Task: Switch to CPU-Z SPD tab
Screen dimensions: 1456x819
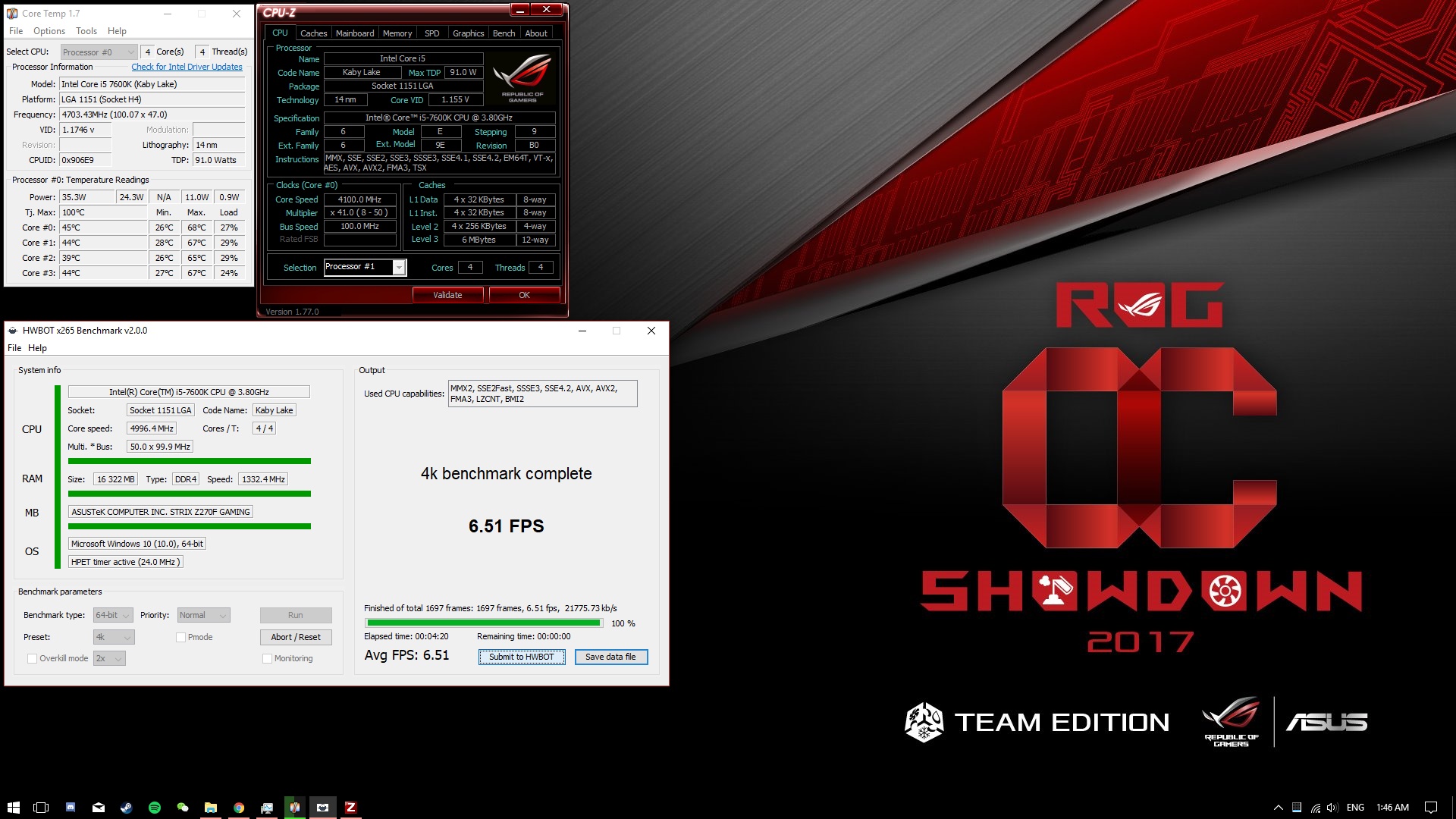Action: tap(432, 33)
